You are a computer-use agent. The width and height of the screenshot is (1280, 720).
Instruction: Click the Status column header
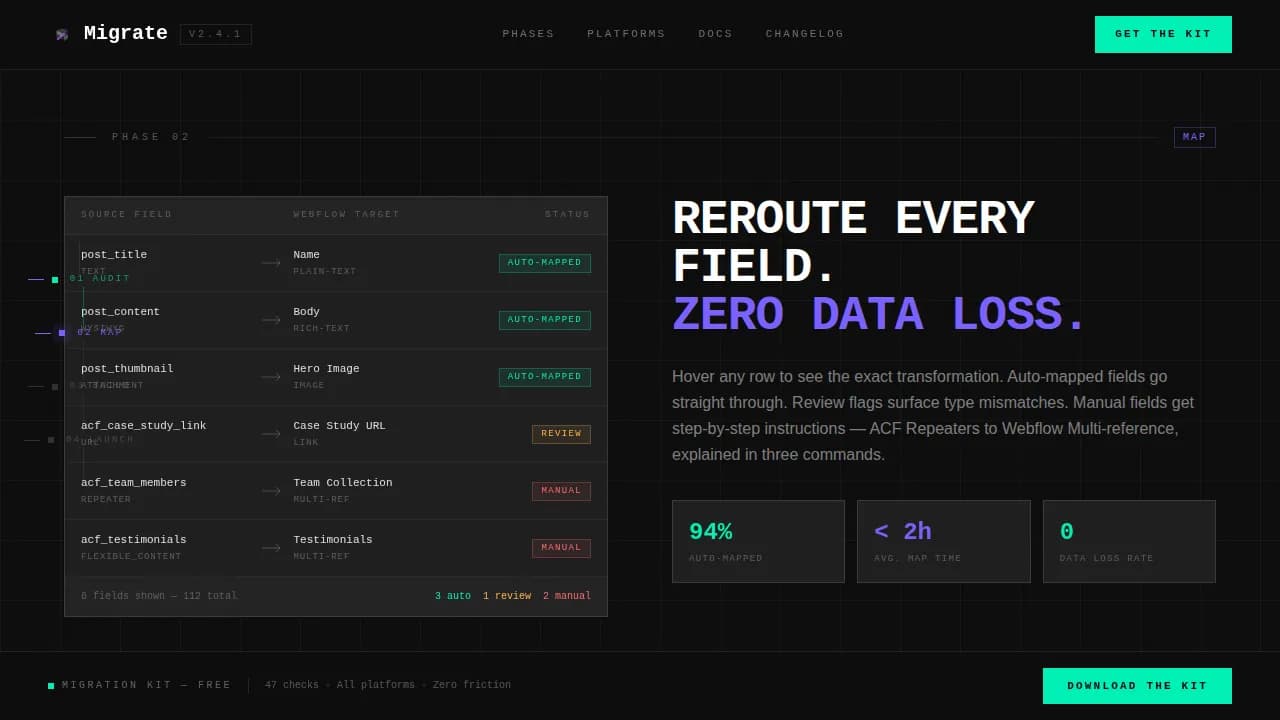(567, 215)
